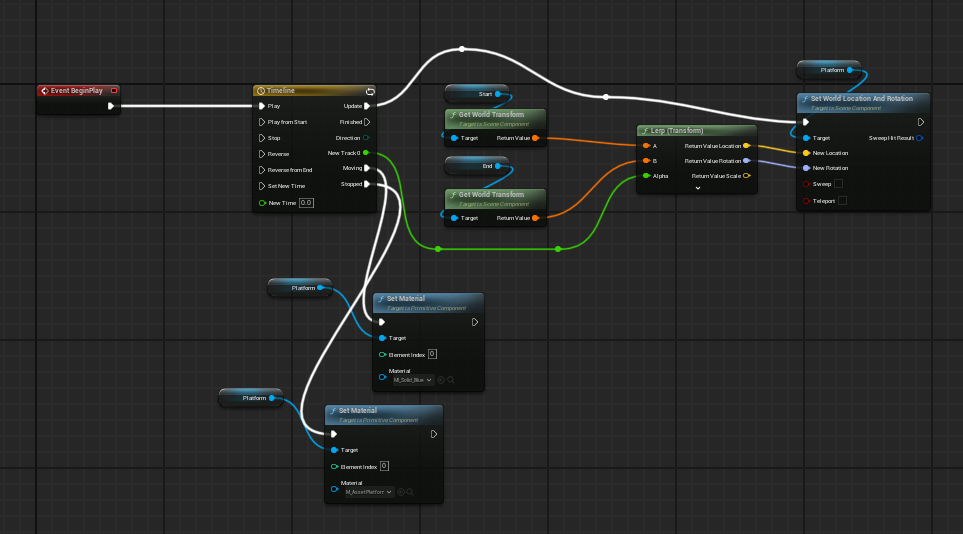Click the Timeline Stopped output pin
The image size is (963, 534).
pyautogui.click(x=367, y=184)
